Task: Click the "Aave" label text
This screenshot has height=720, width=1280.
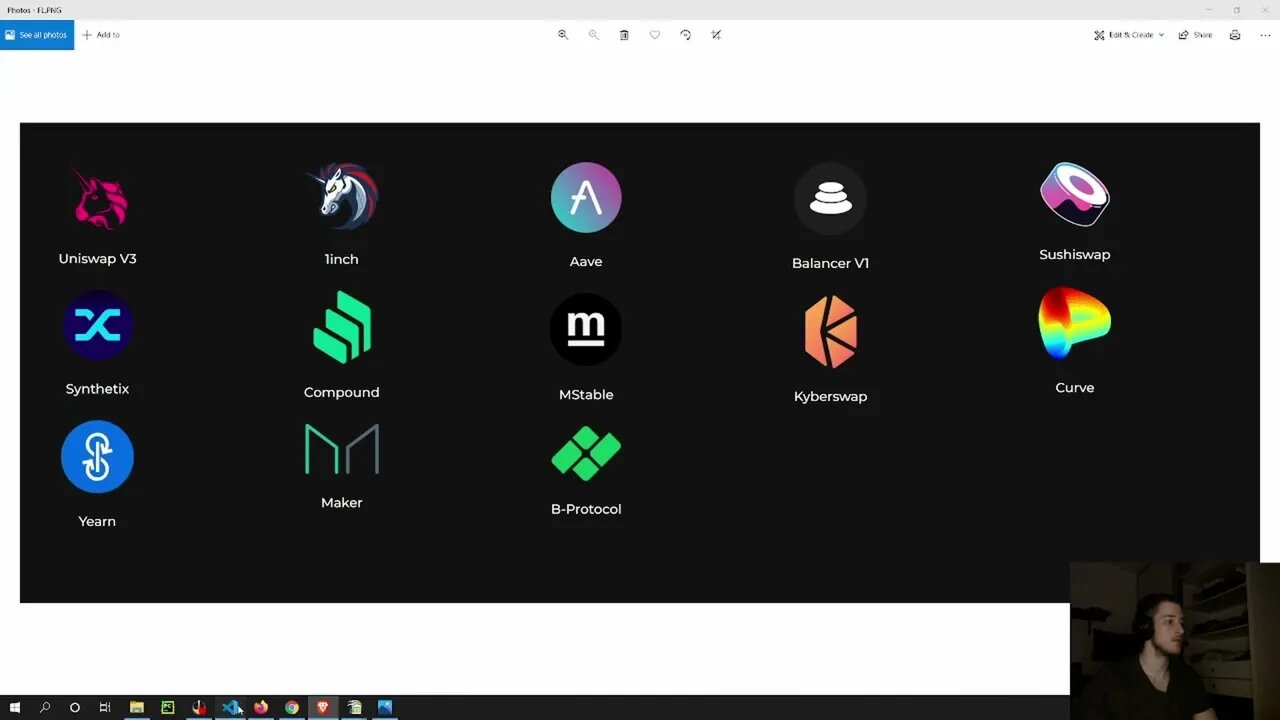Action: tap(586, 262)
